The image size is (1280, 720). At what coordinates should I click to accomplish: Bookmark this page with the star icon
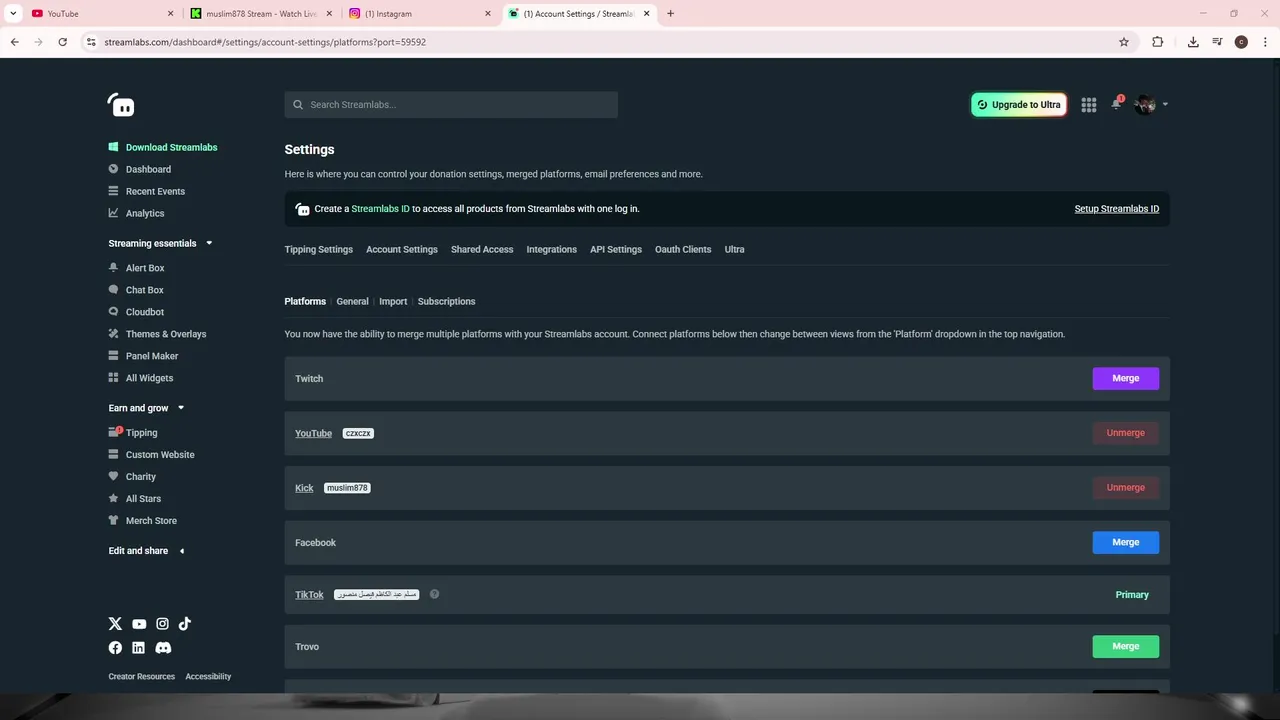(1124, 42)
